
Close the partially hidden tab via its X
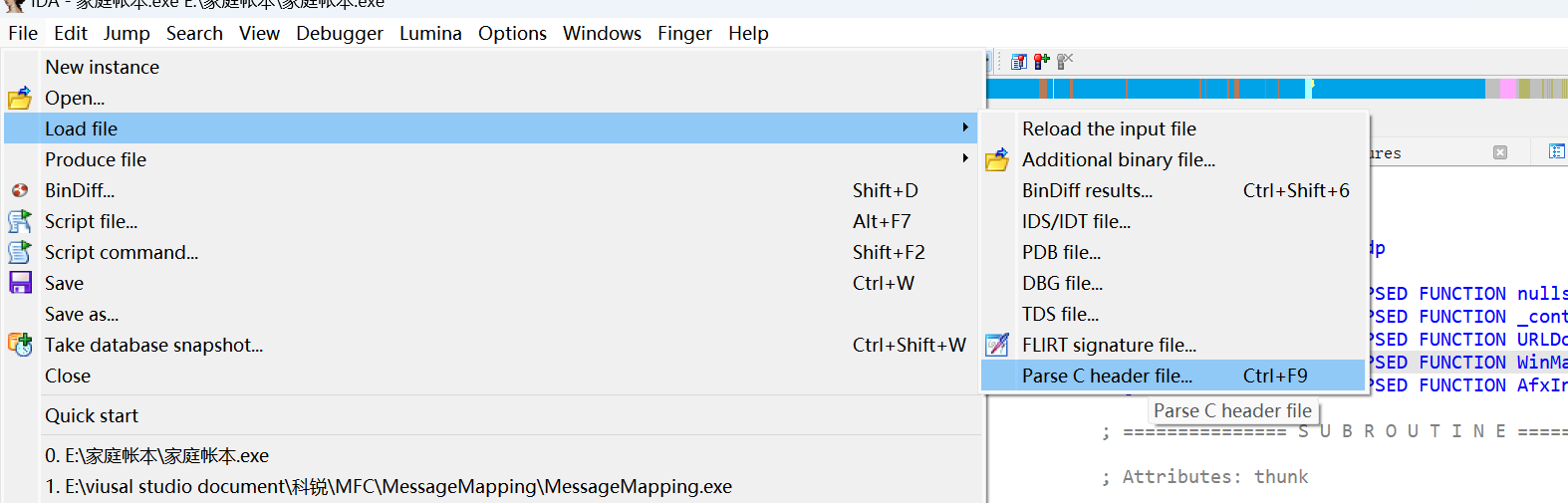(x=1500, y=152)
